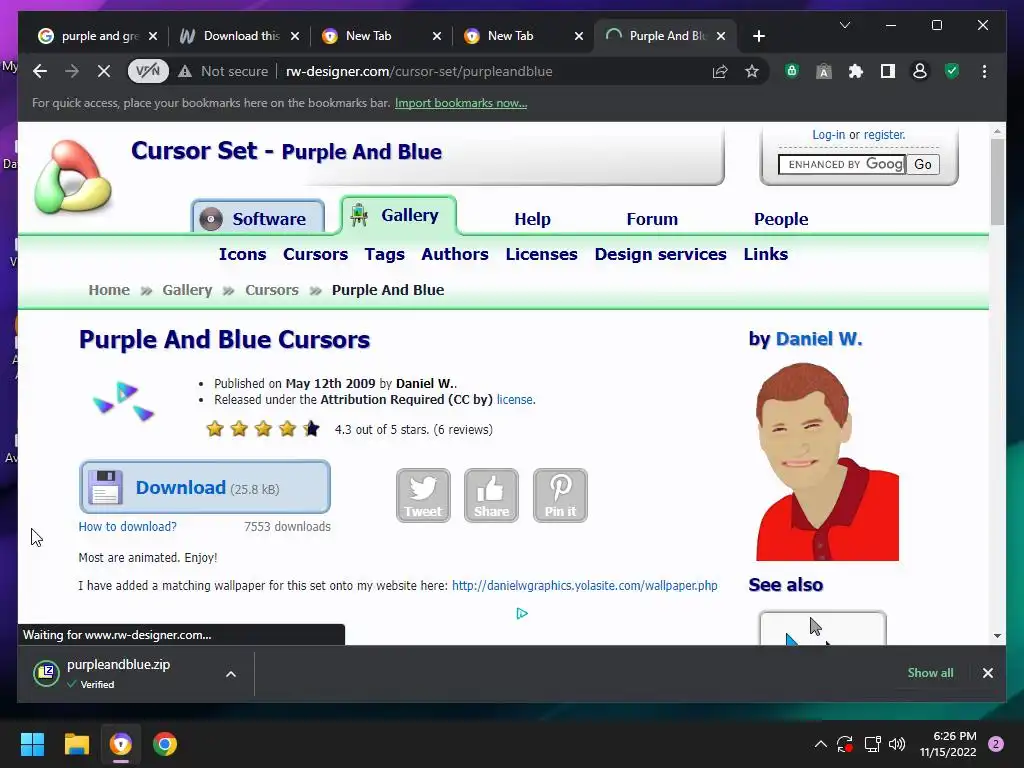Close the 'Download this' tab
The height and width of the screenshot is (768, 1024).
[295, 36]
